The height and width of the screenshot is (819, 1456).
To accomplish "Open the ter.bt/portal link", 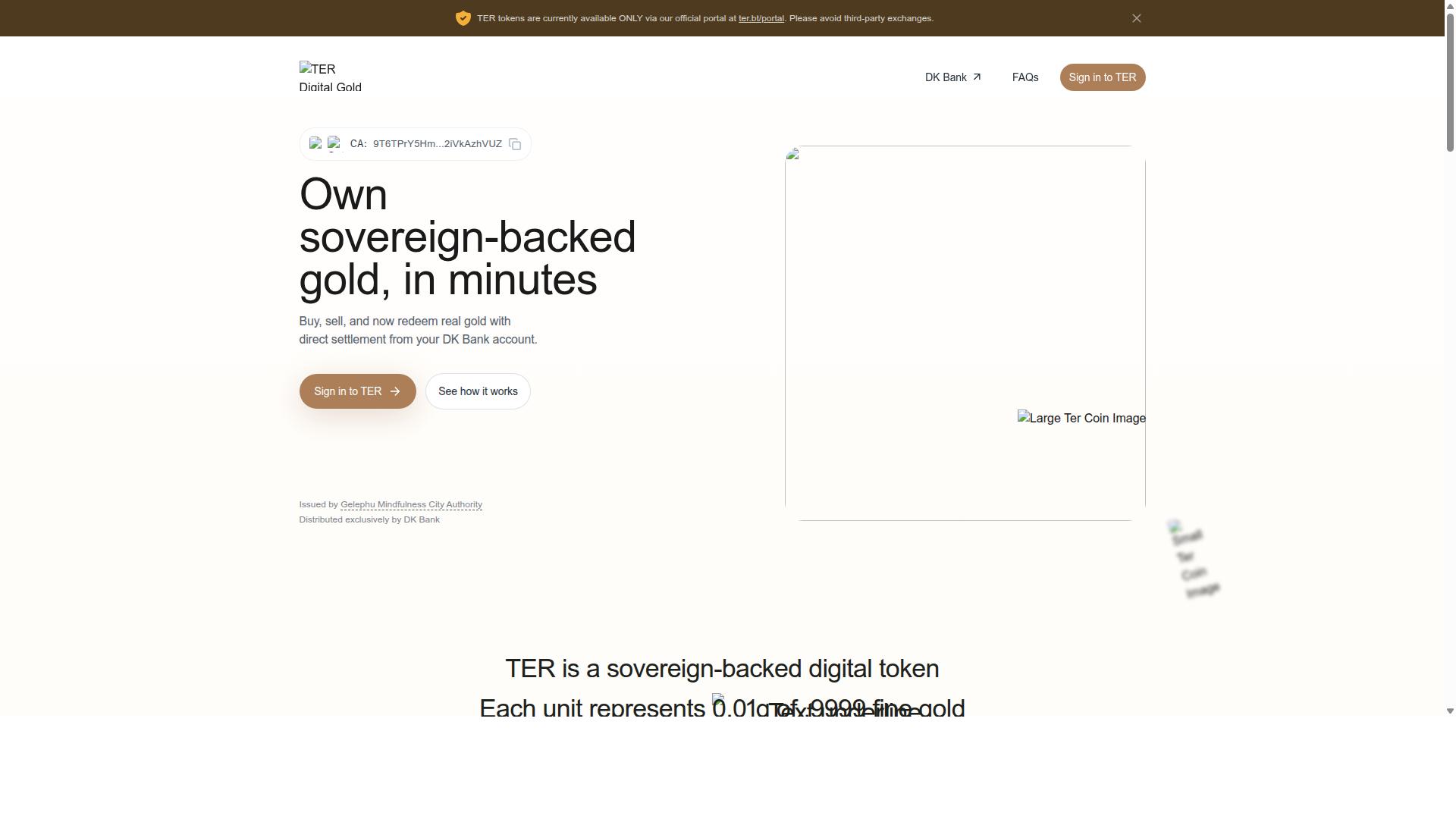I will point(761,18).
